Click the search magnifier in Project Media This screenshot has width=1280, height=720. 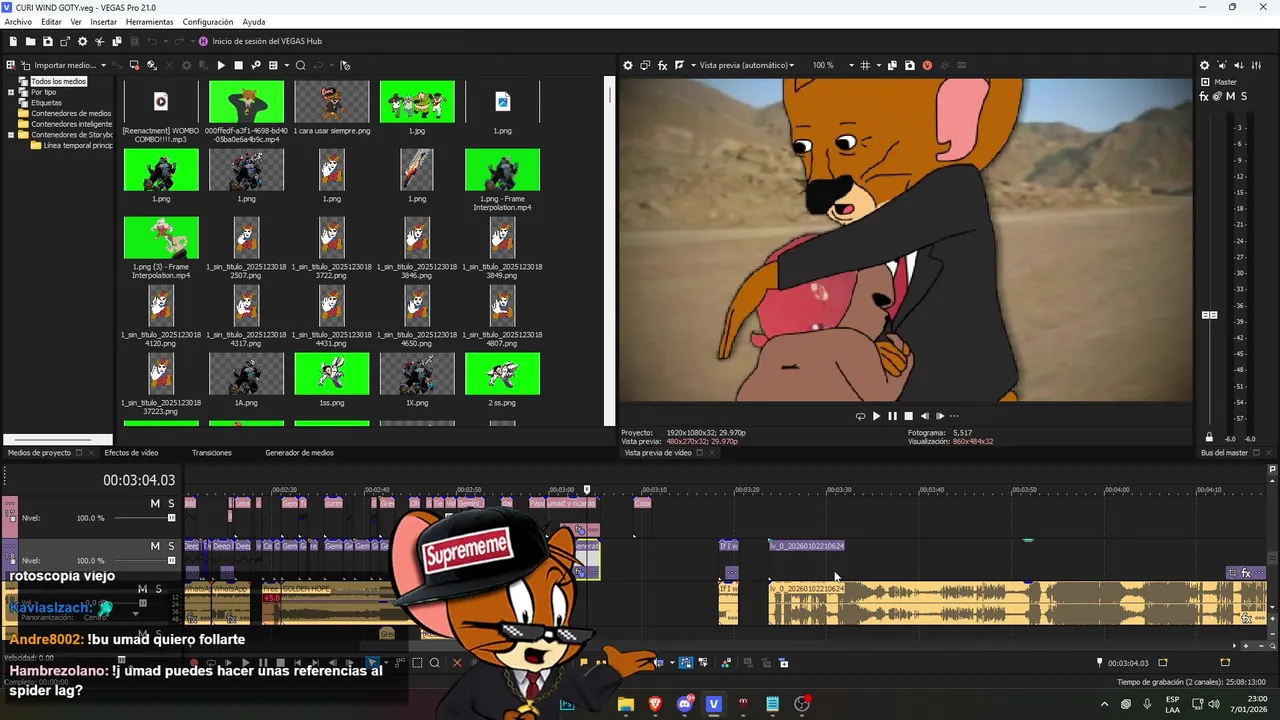point(300,65)
